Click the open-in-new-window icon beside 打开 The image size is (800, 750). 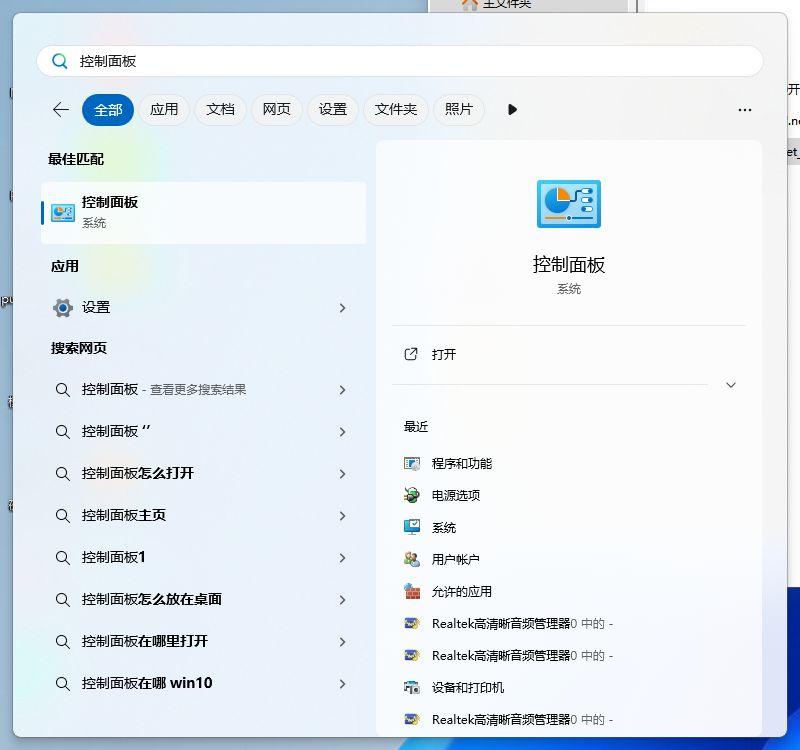coord(411,354)
